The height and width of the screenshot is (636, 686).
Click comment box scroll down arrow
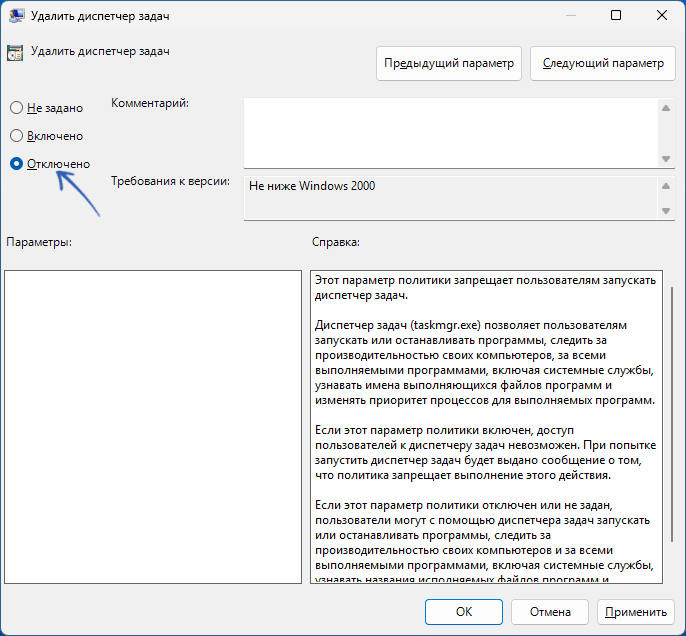pyautogui.click(x=666, y=159)
